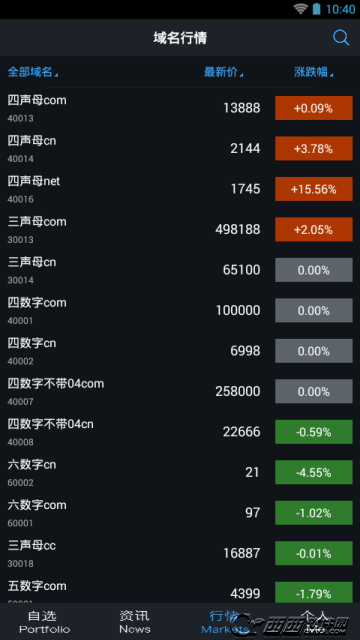This screenshot has width=360, height=640.
Task: Select the 三声母cc 30018 row
Action: coord(180,553)
